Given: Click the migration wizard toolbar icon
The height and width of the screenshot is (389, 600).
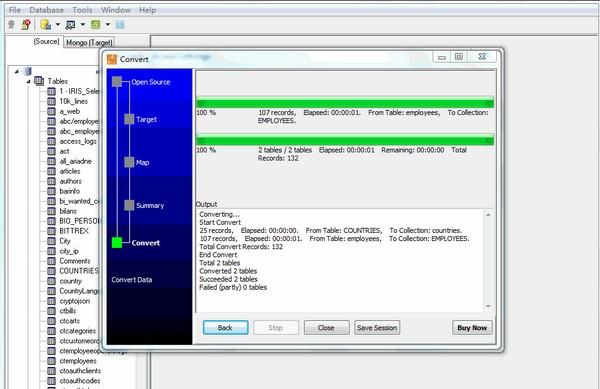Looking at the screenshot, I should coord(70,25).
